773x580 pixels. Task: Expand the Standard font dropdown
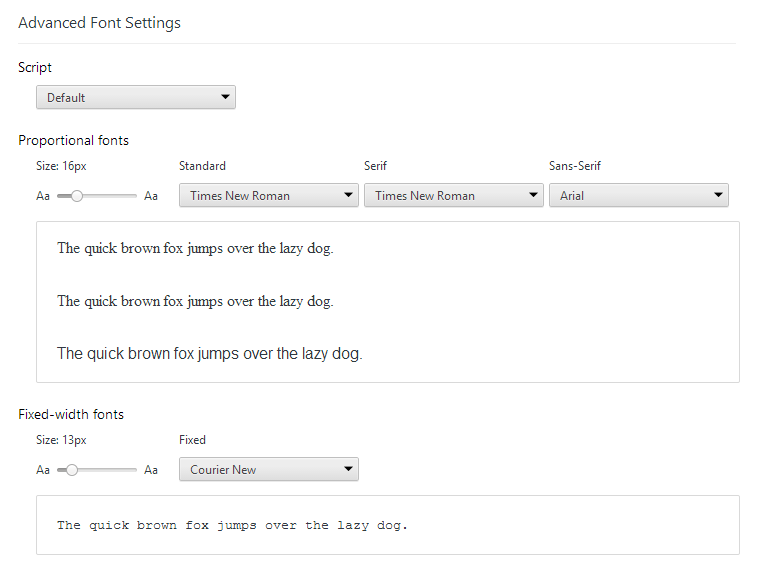[268, 195]
